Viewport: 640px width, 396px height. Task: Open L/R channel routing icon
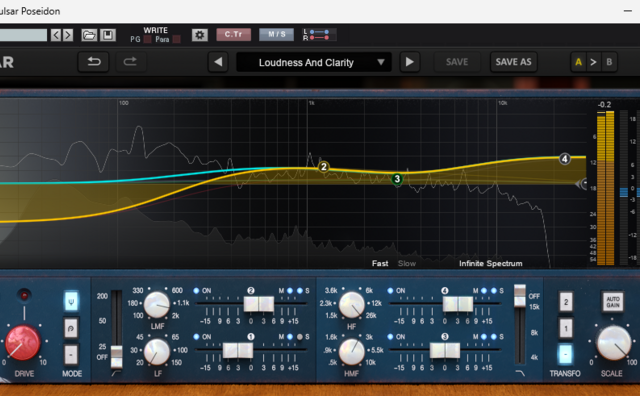click(319, 35)
